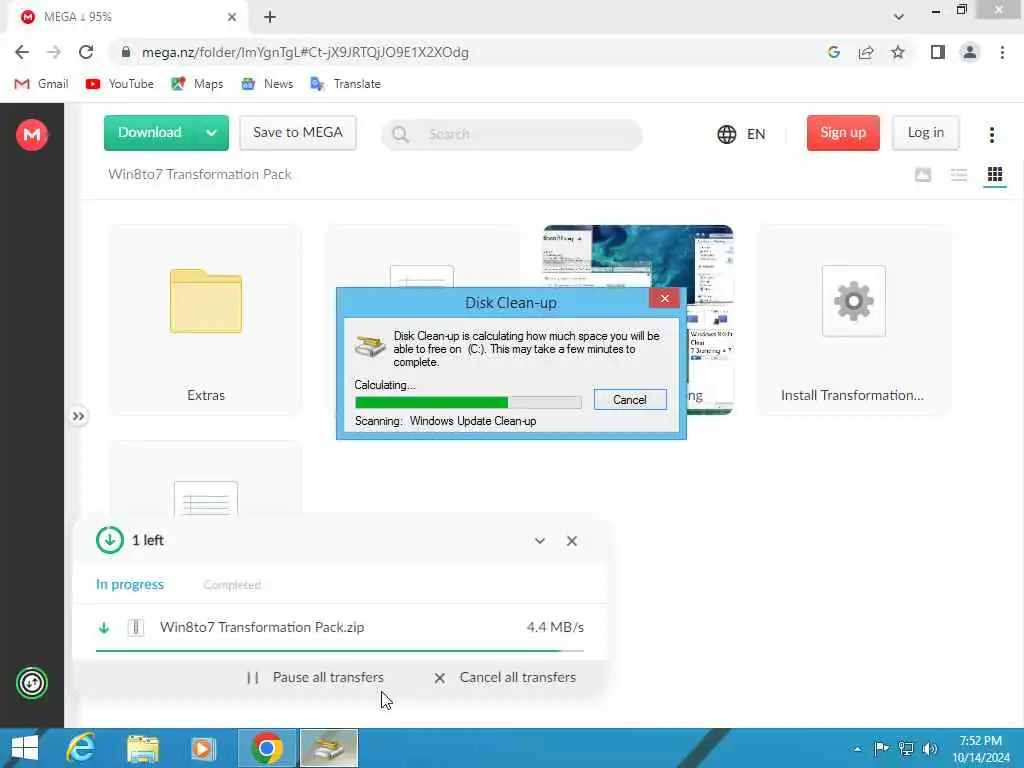1024x768 pixels.
Task: Close the Disk Clean-up dialog
Action: 664,298
